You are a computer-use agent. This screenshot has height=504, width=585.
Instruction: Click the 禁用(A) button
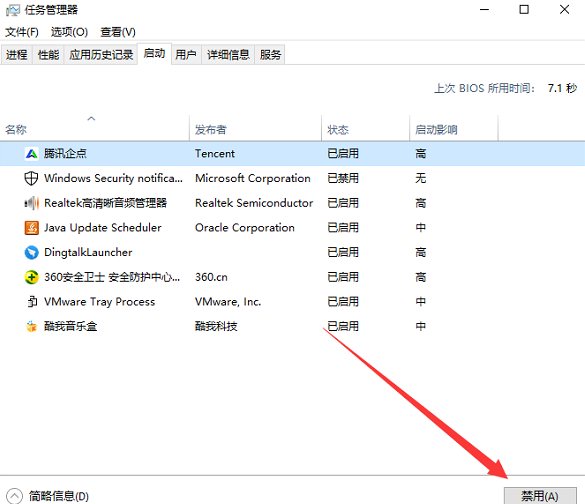click(x=540, y=496)
